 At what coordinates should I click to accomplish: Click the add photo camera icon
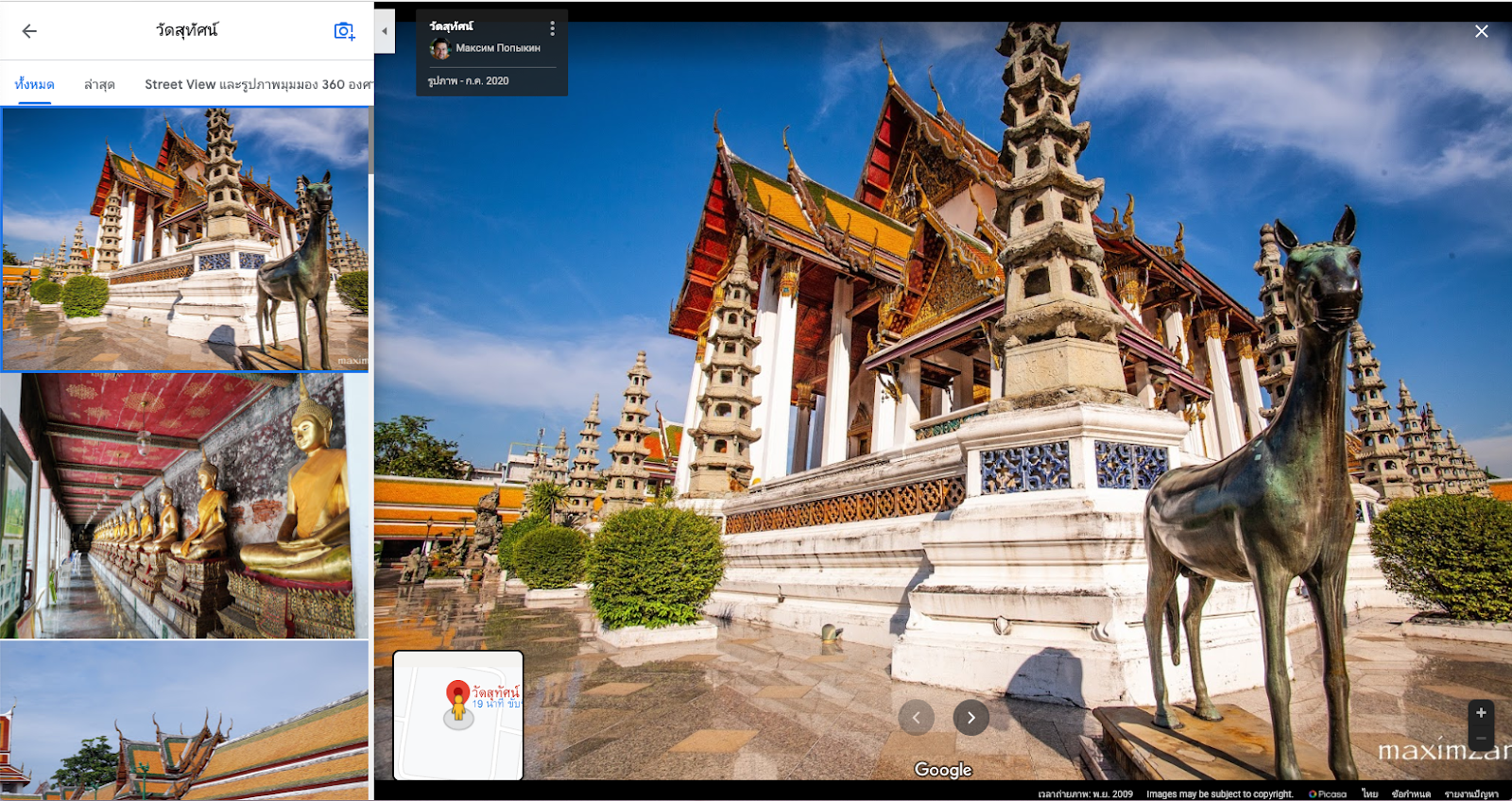[x=344, y=31]
